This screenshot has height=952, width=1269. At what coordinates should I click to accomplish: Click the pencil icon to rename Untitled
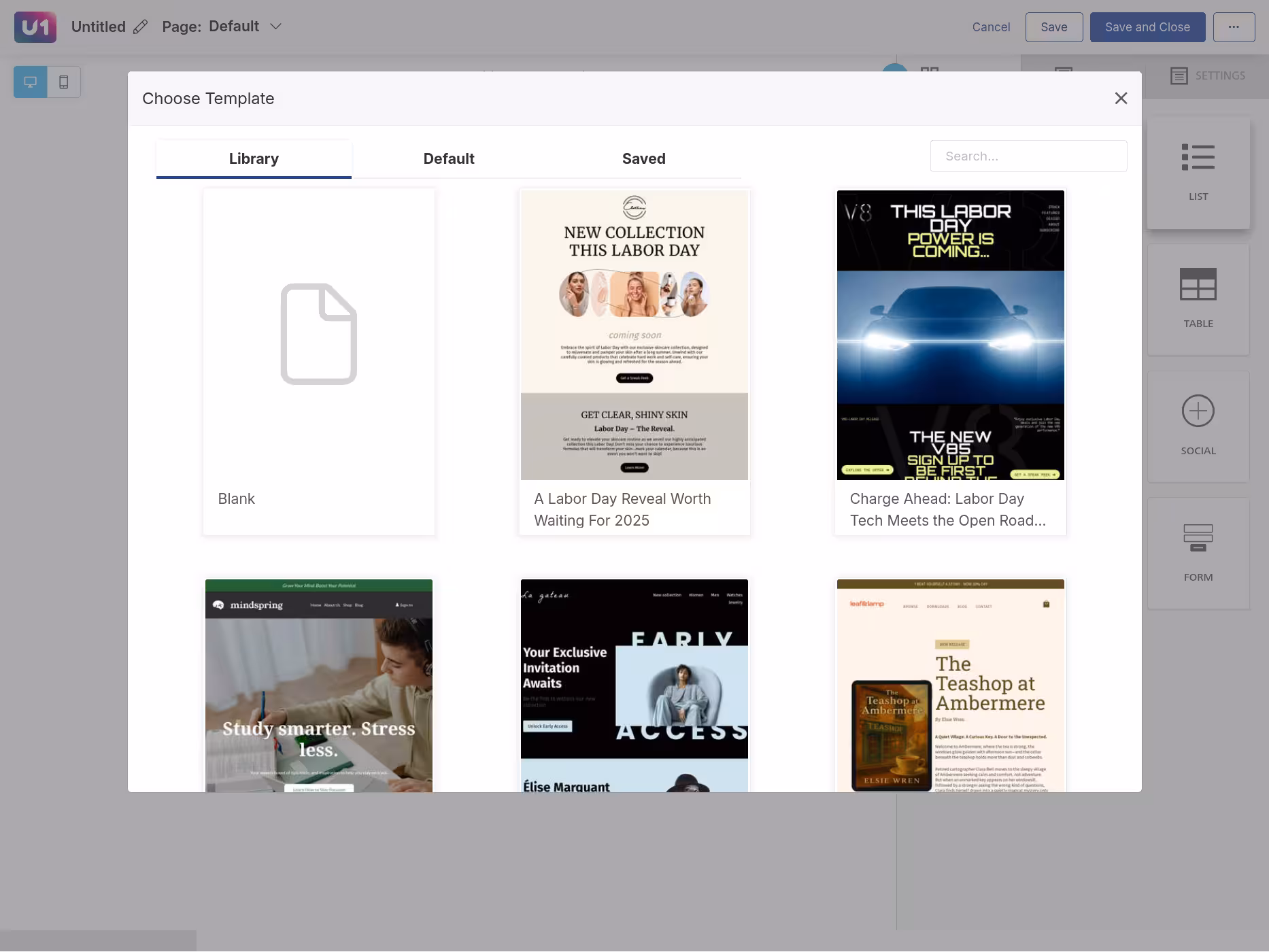tap(140, 27)
